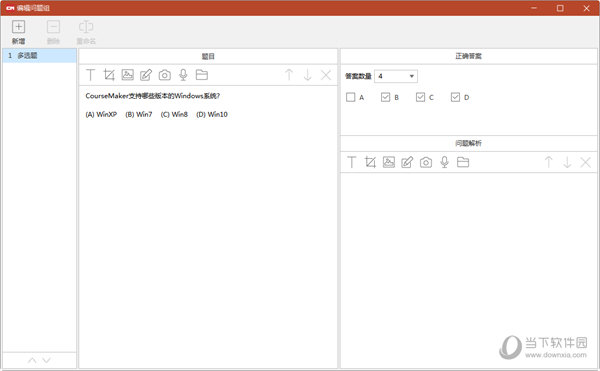Move analysis item down arrow

(567, 162)
